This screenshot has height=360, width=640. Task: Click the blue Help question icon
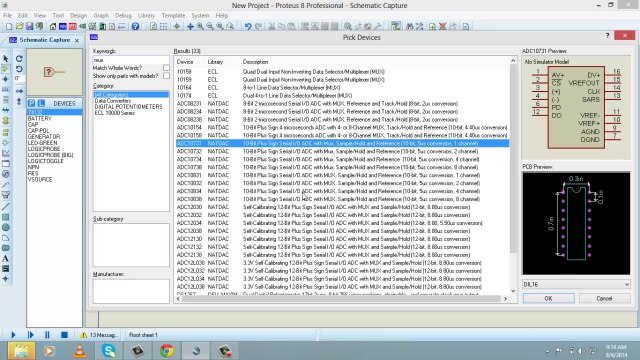click(x=135, y=26)
